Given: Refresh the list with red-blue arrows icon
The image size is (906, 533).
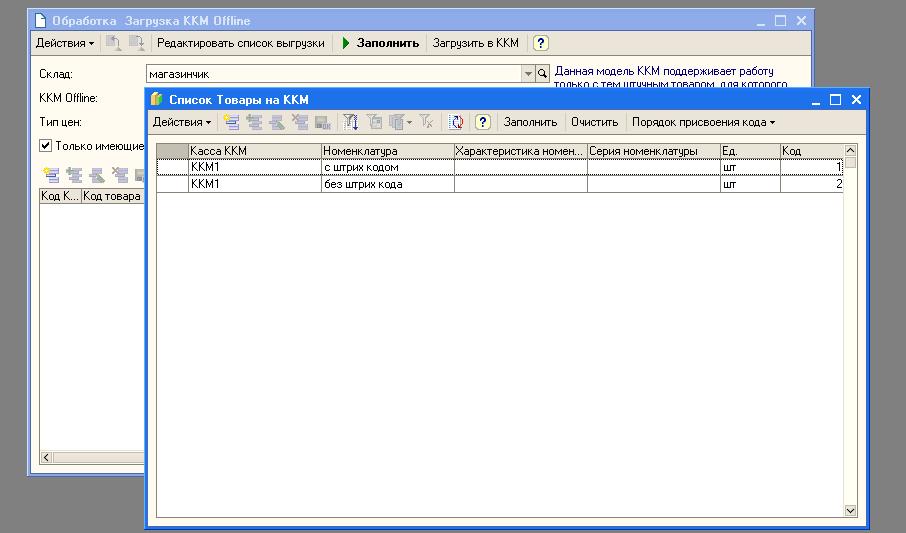Looking at the screenshot, I should pyautogui.click(x=456, y=122).
